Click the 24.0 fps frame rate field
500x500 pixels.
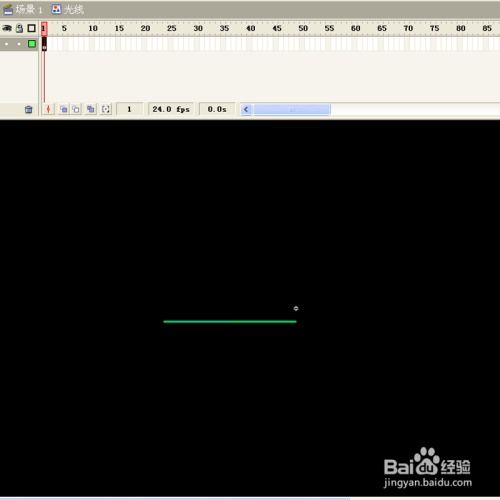[171, 109]
